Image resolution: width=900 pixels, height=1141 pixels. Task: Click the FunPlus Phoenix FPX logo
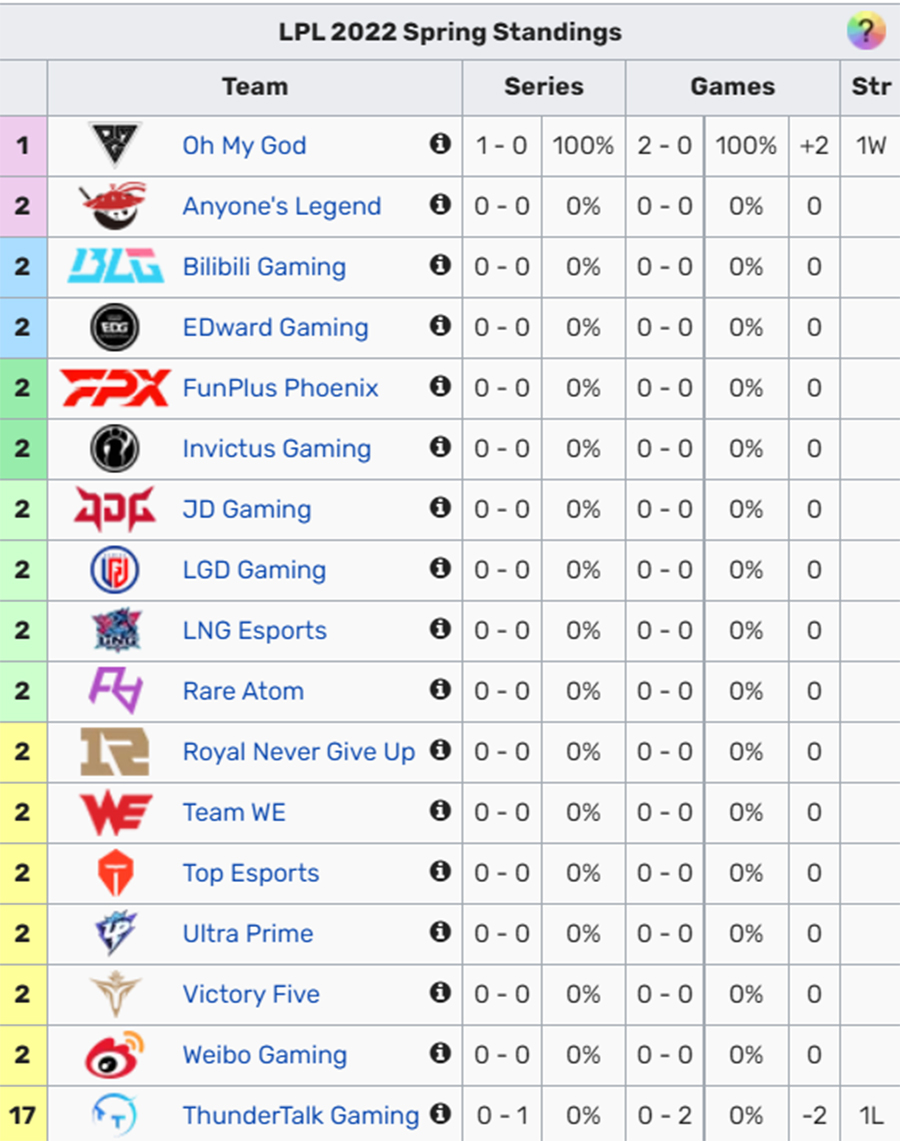(115, 388)
